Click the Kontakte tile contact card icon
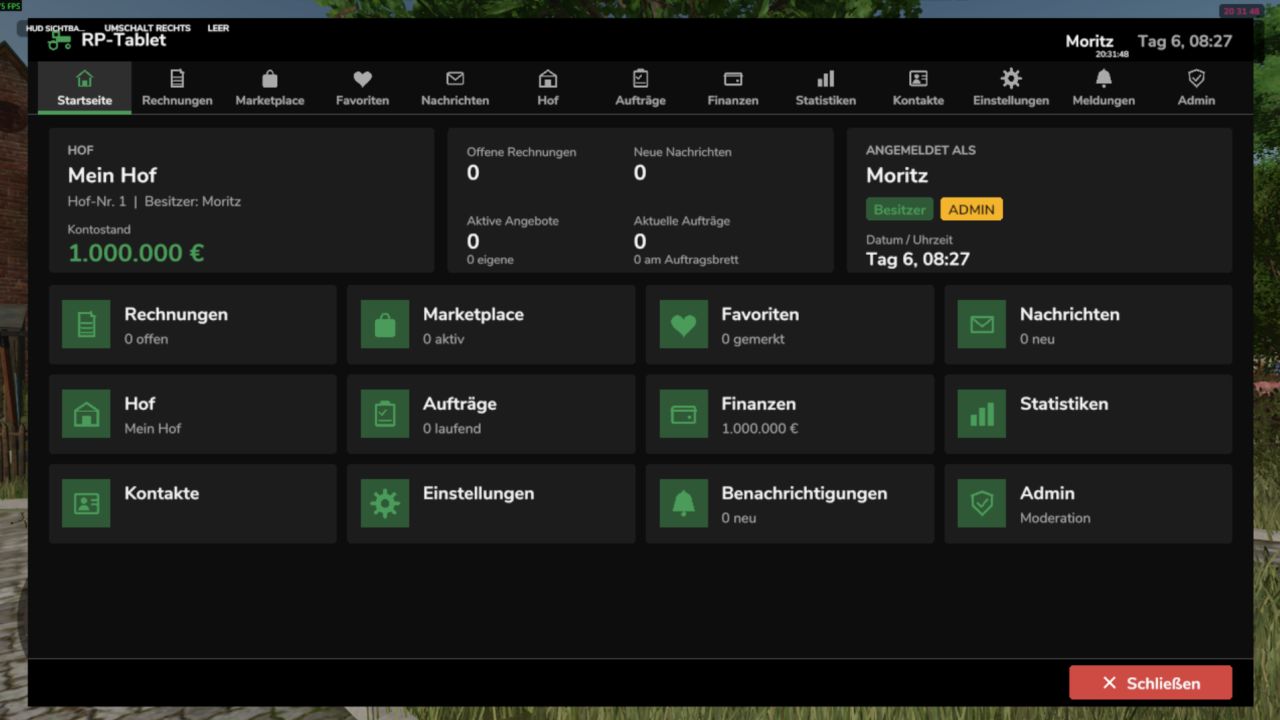This screenshot has width=1280, height=720. tap(86, 503)
